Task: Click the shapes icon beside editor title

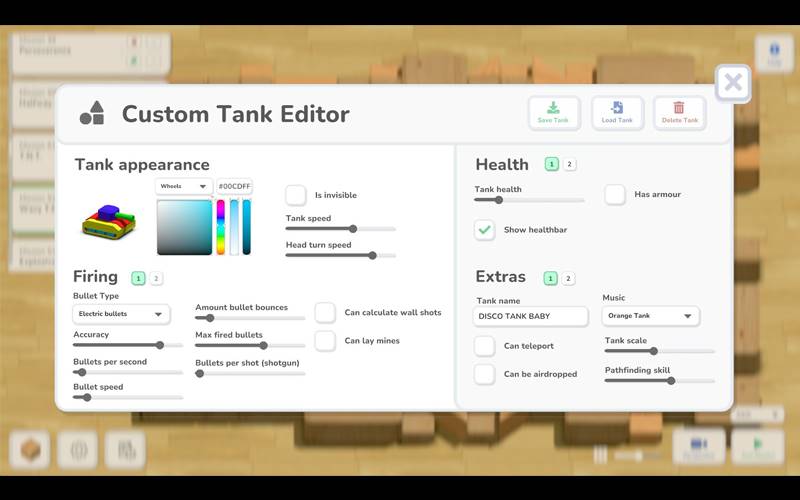Action: point(92,114)
